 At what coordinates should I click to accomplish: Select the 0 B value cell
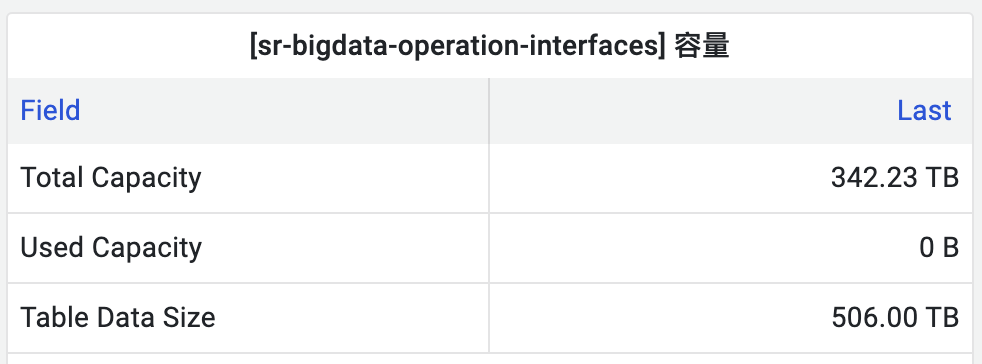pos(731,248)
